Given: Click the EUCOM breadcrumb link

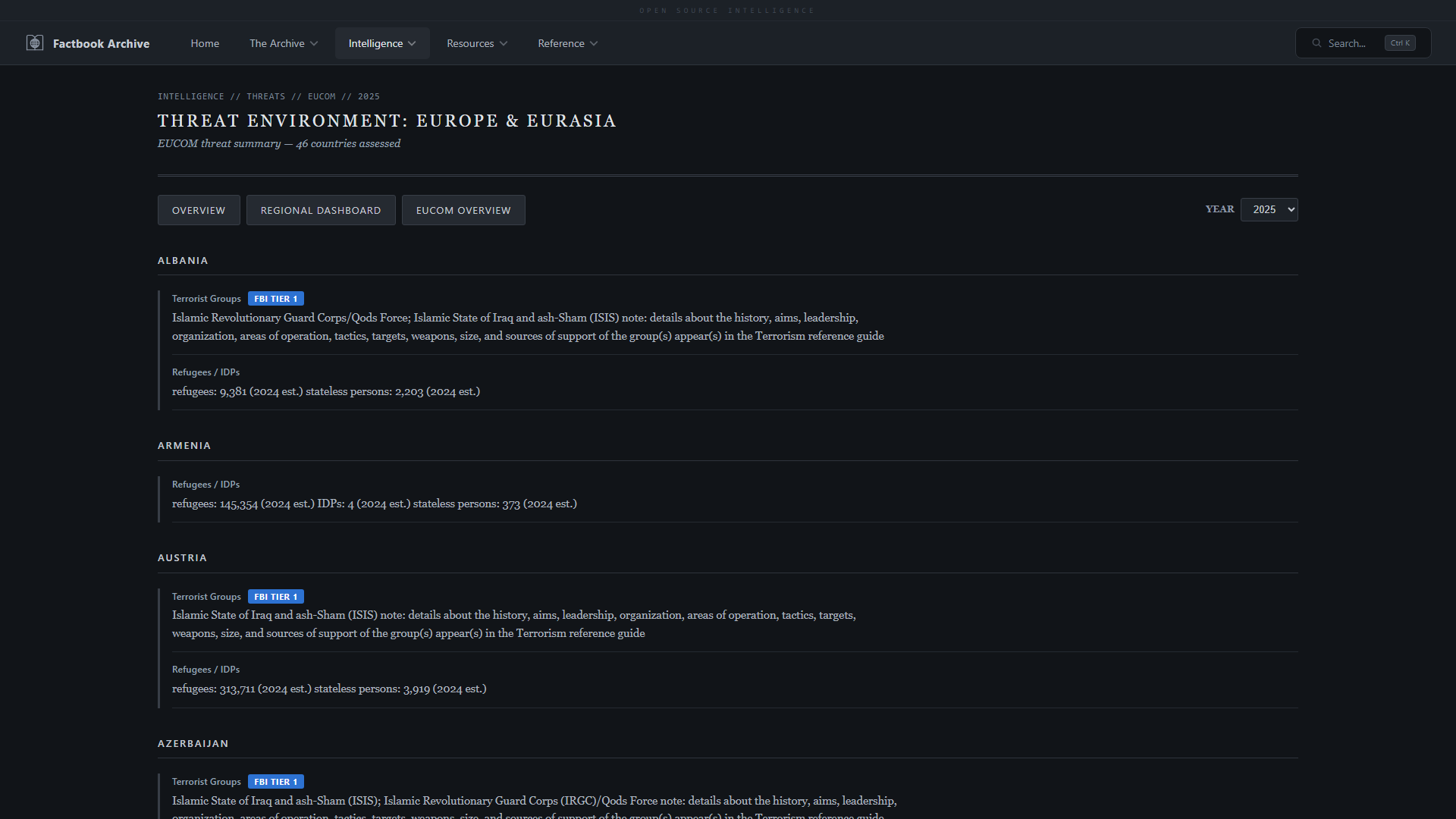Looking at the screenshot, I should [322, 96].
